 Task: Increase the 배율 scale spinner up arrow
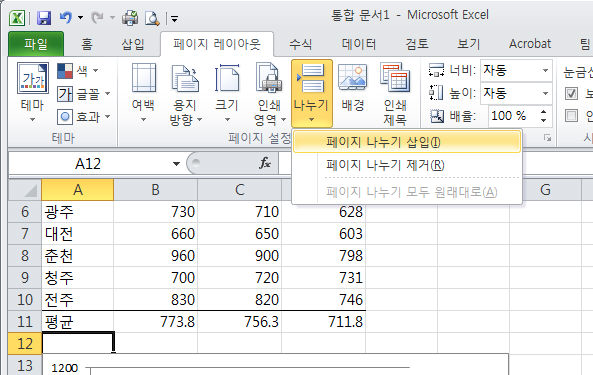(x=543, y=112)
